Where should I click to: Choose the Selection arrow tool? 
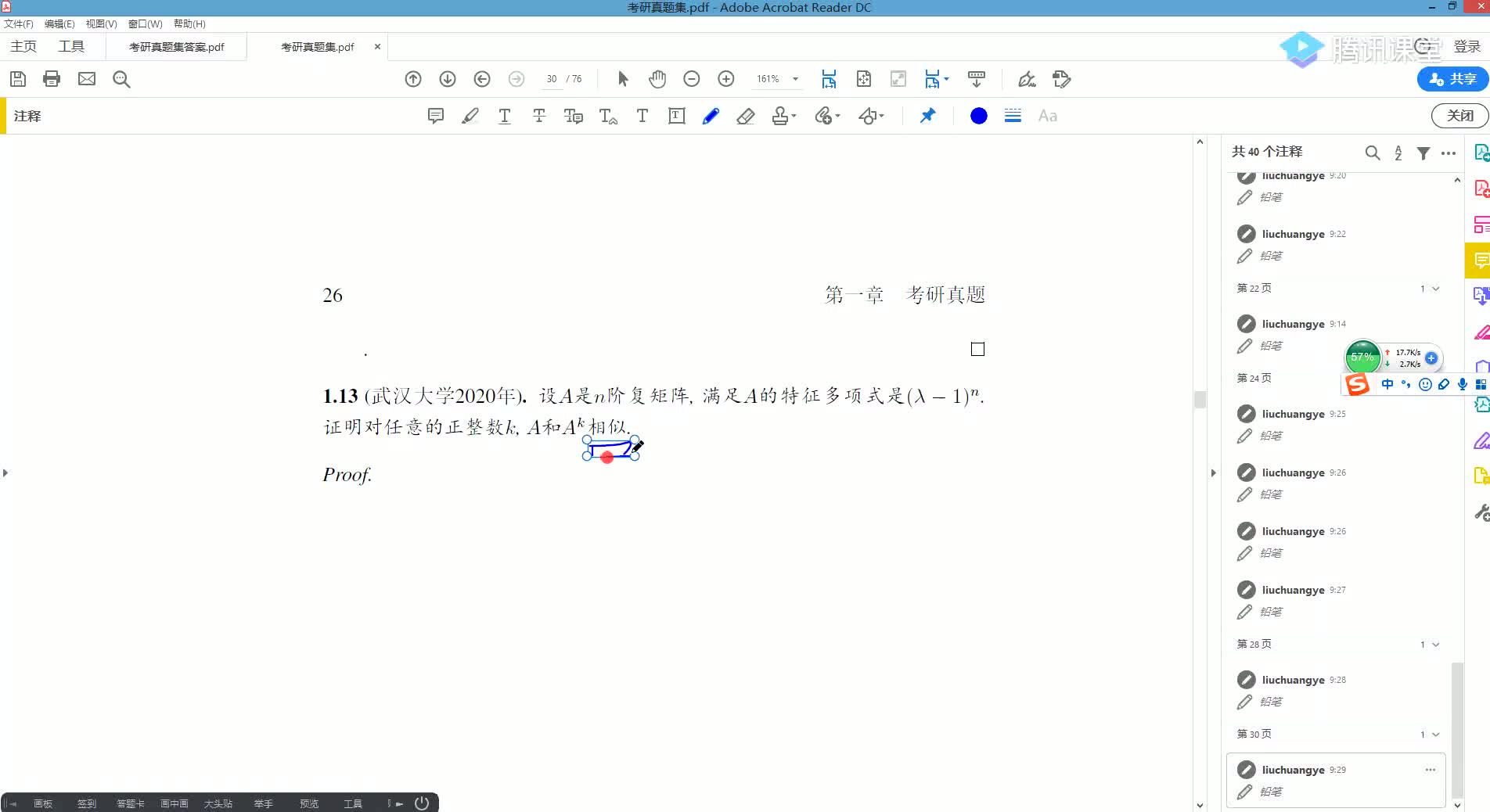(x=623, y=79)
